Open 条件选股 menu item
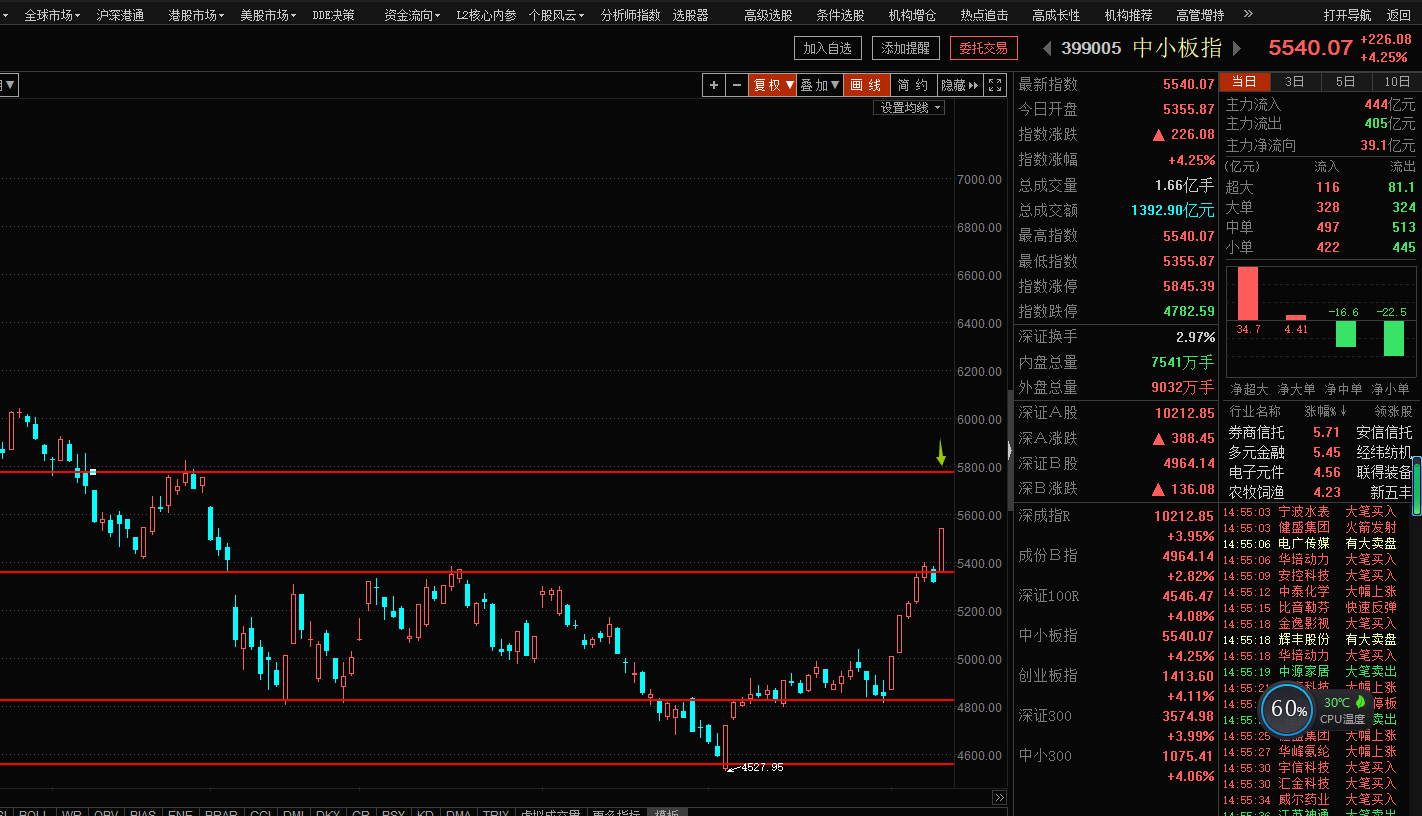The image size is (1422, 816). point(840,15)
